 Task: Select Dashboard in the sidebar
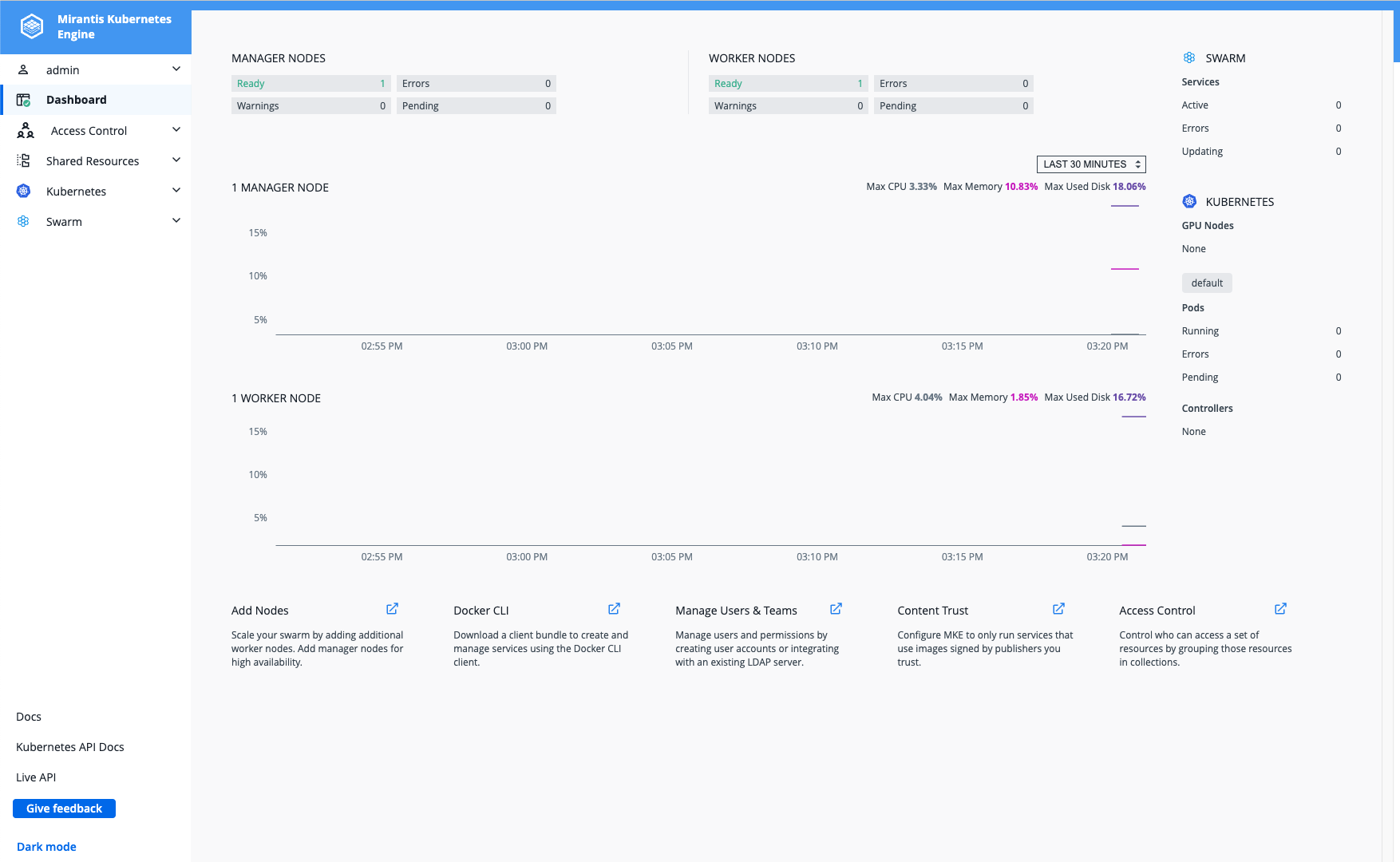96,100
